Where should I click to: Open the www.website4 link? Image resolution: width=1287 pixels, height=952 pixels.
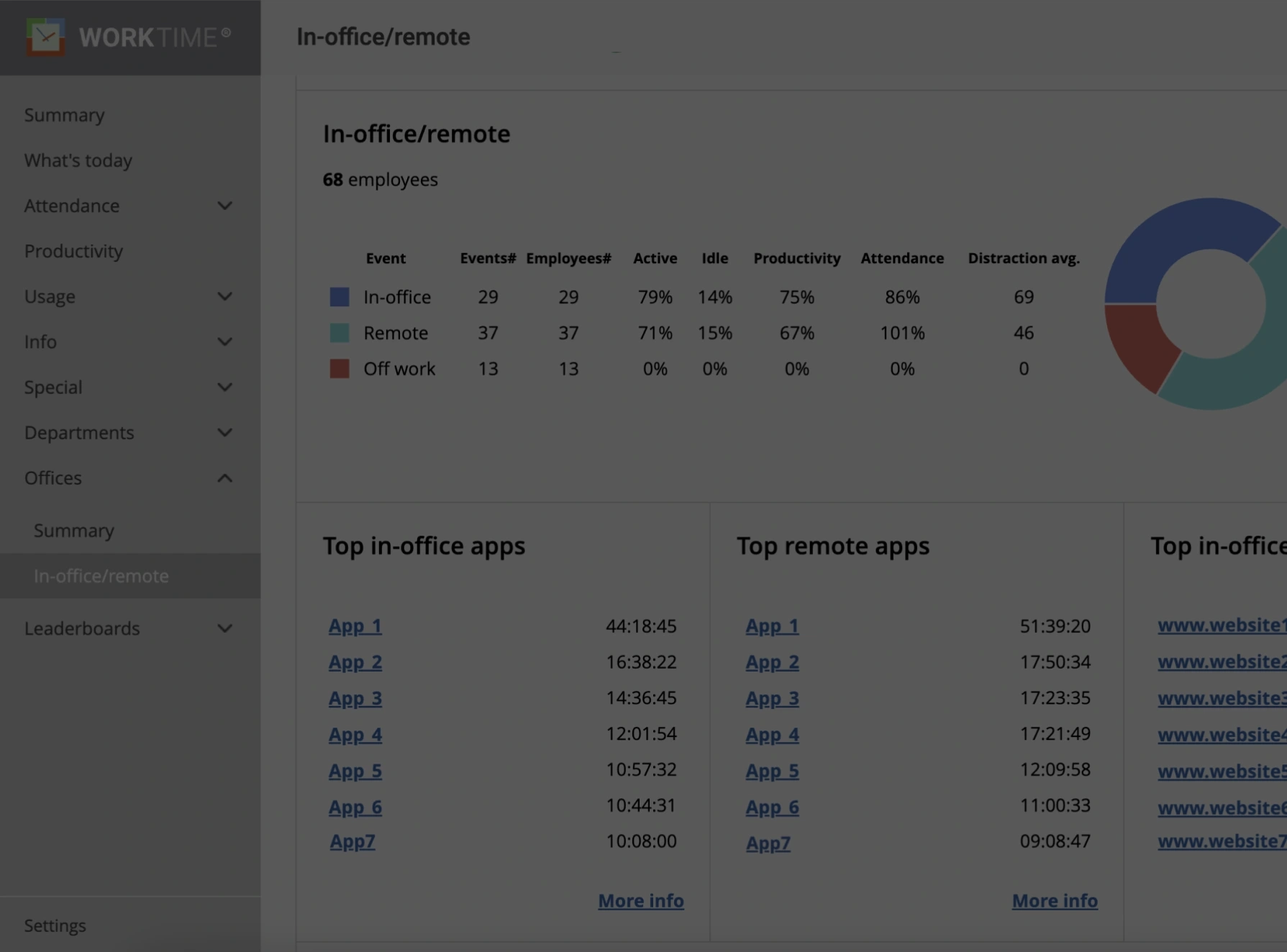pyautogui.click(x=1222, y=735)
